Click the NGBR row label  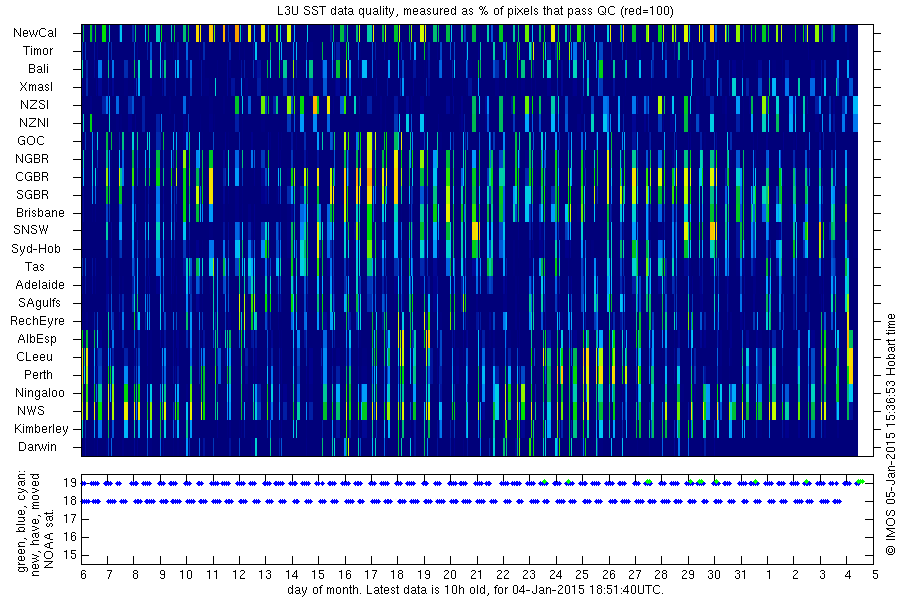tap(32, 159)
